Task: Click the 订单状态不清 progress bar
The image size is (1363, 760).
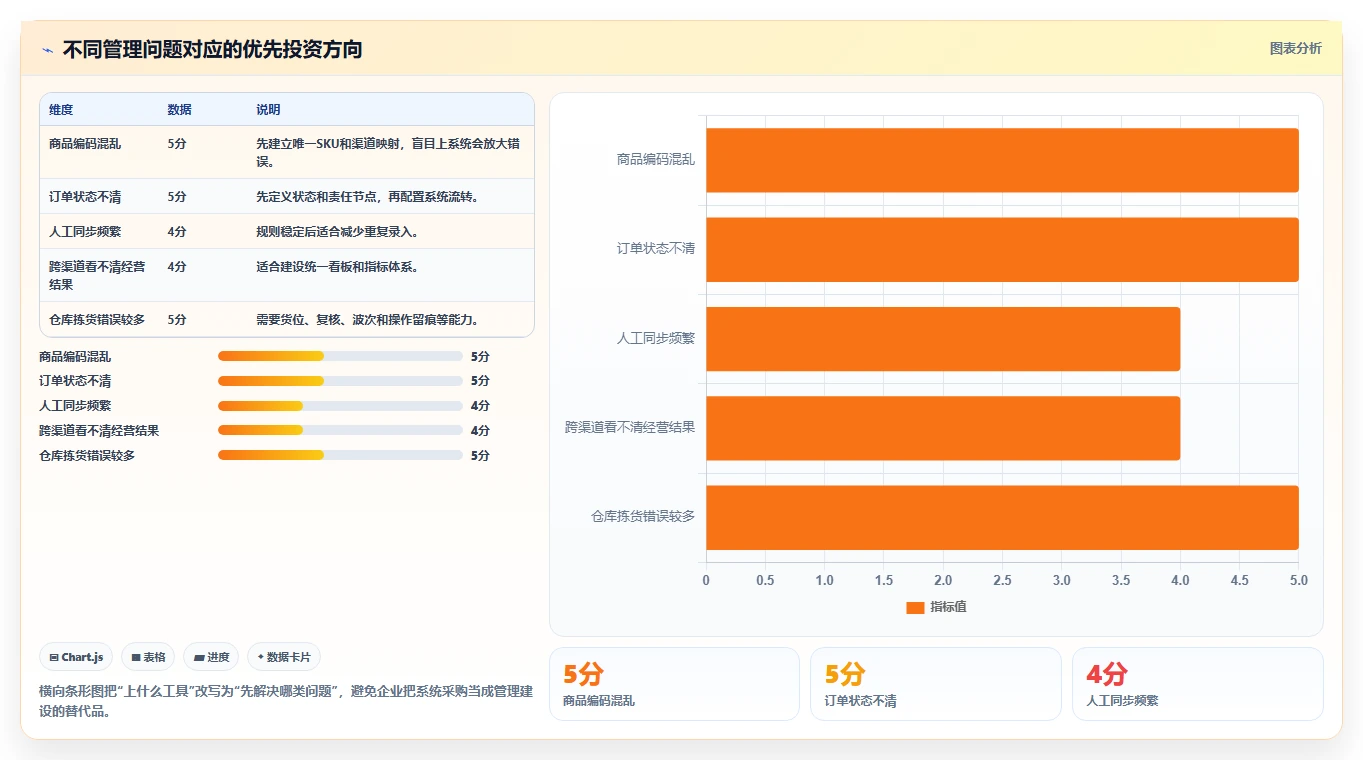Action: click(340, 381)
